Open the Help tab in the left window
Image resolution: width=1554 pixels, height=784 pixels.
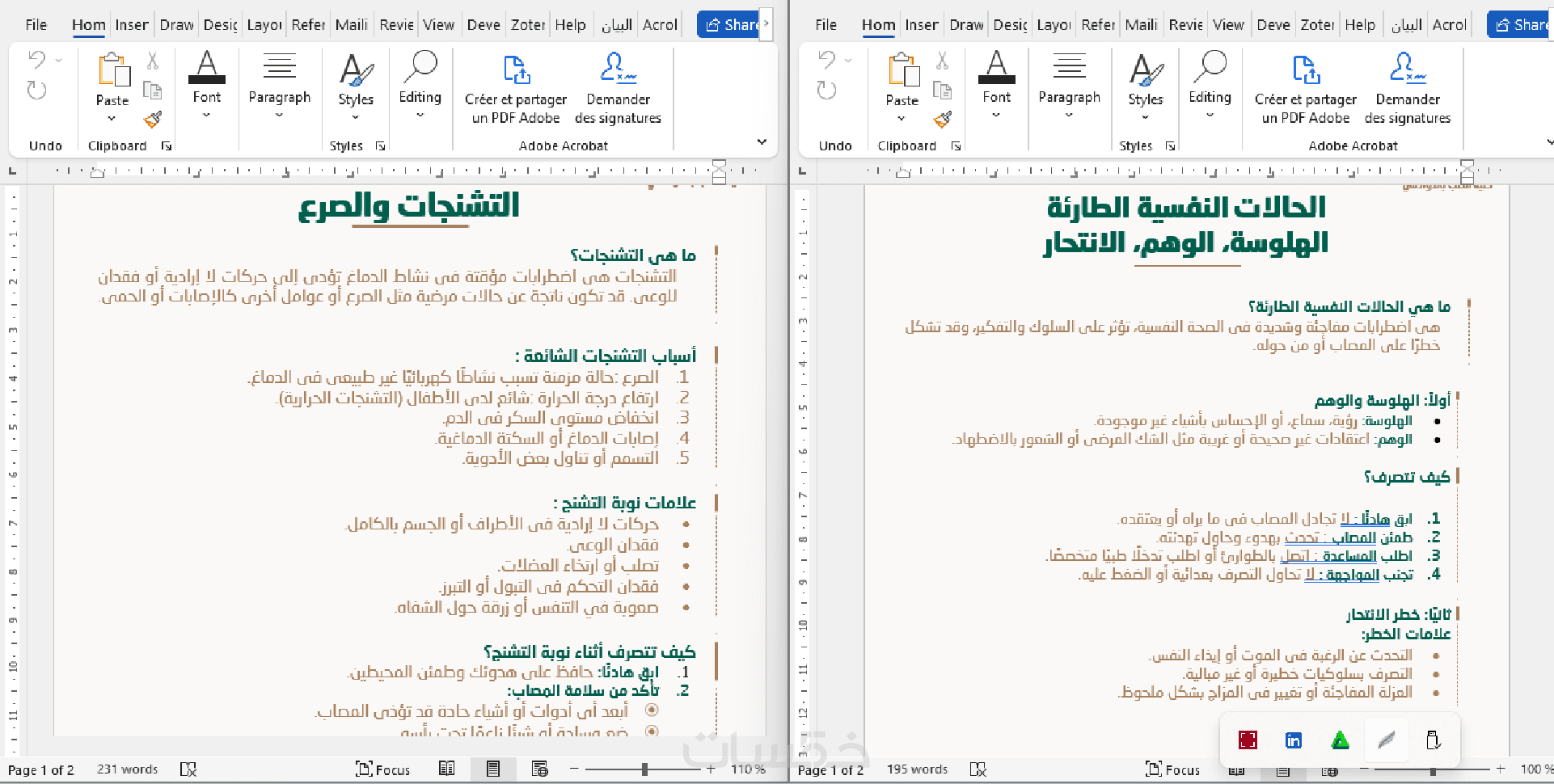[x=570, y=25]
